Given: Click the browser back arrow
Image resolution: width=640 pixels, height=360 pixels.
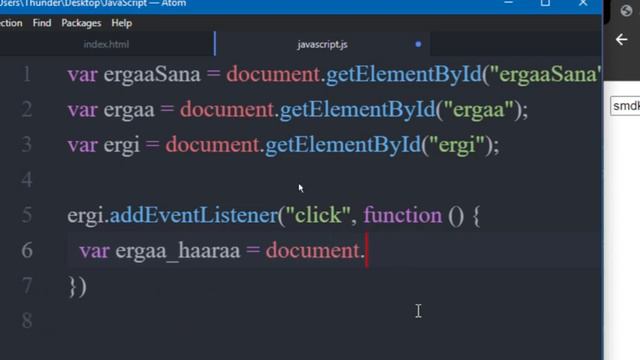Looking at the screenshot, I should coord(622,40).
